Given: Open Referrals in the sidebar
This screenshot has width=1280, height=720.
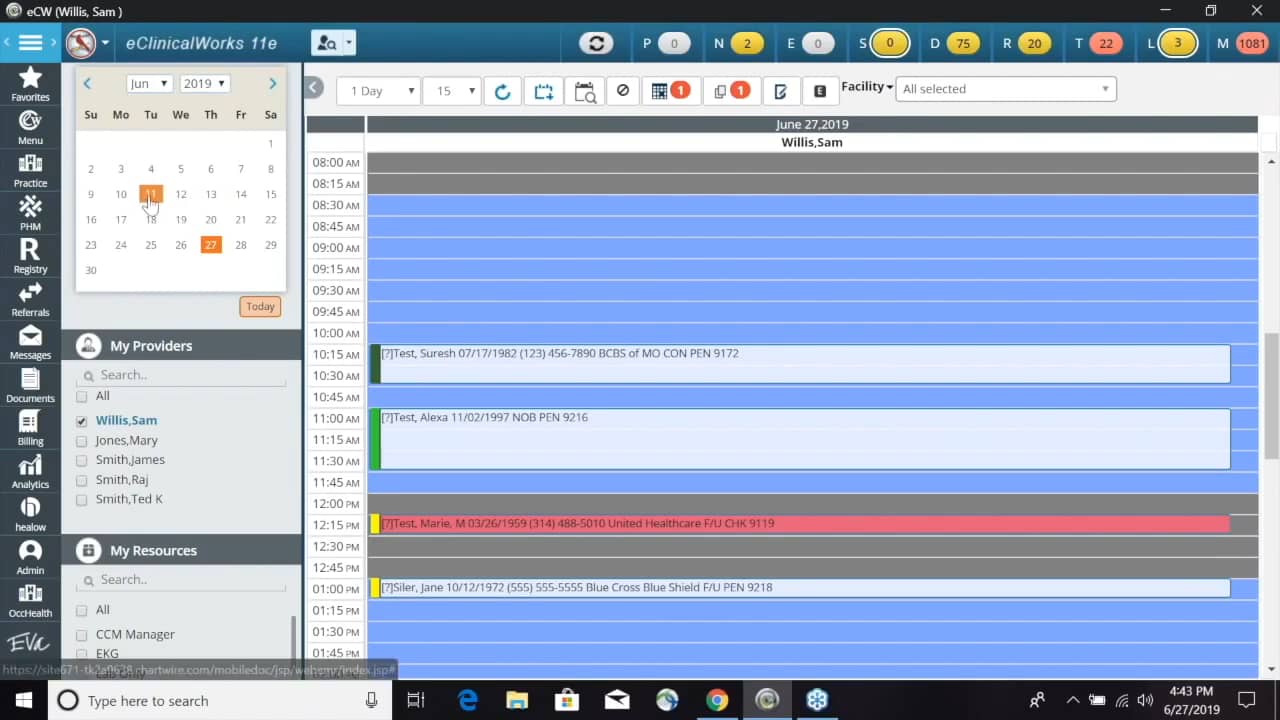Looking at the screenshot, I should 30,299.
